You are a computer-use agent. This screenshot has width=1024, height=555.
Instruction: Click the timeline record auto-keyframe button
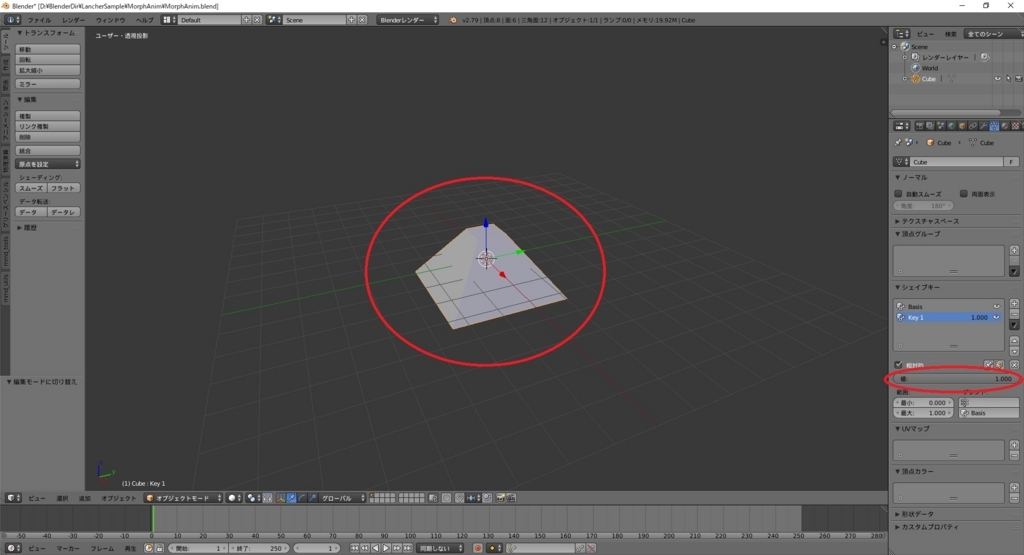[x=477, y=548]
